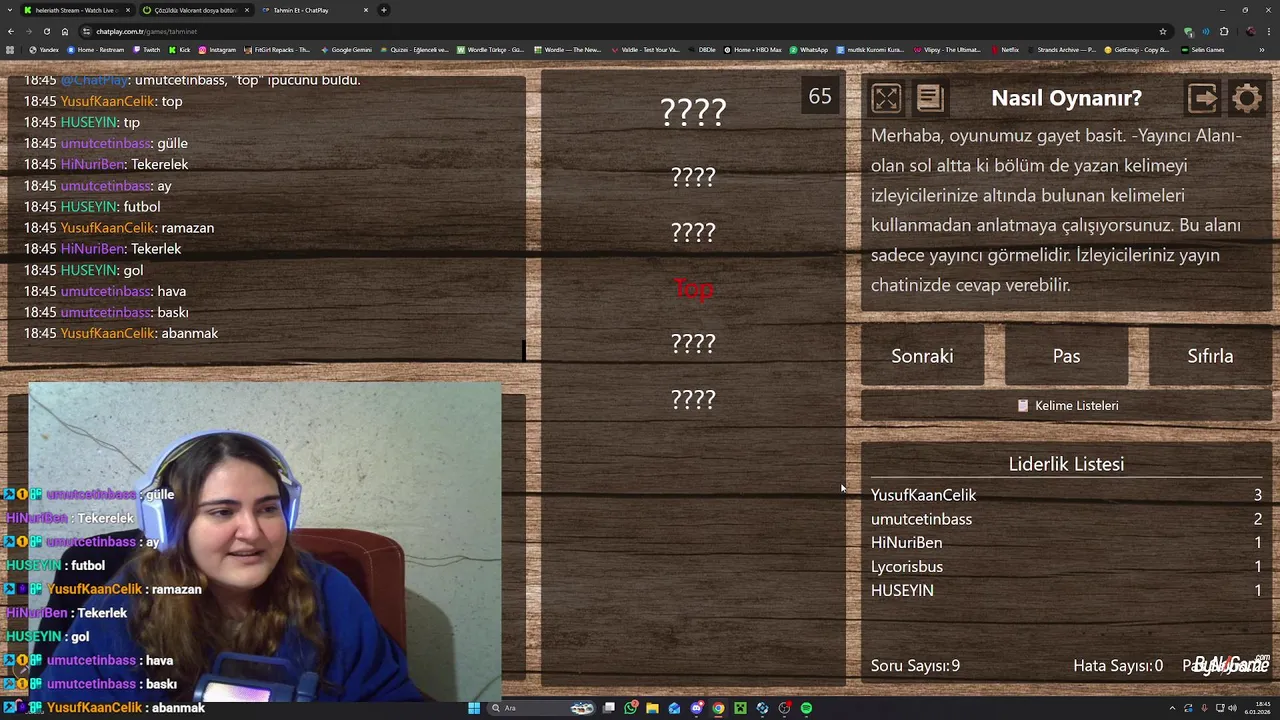The width and height of the screenshot is (1280, 720).
Task: Close the Çözüldü Valorant tab
Action: 247,10
